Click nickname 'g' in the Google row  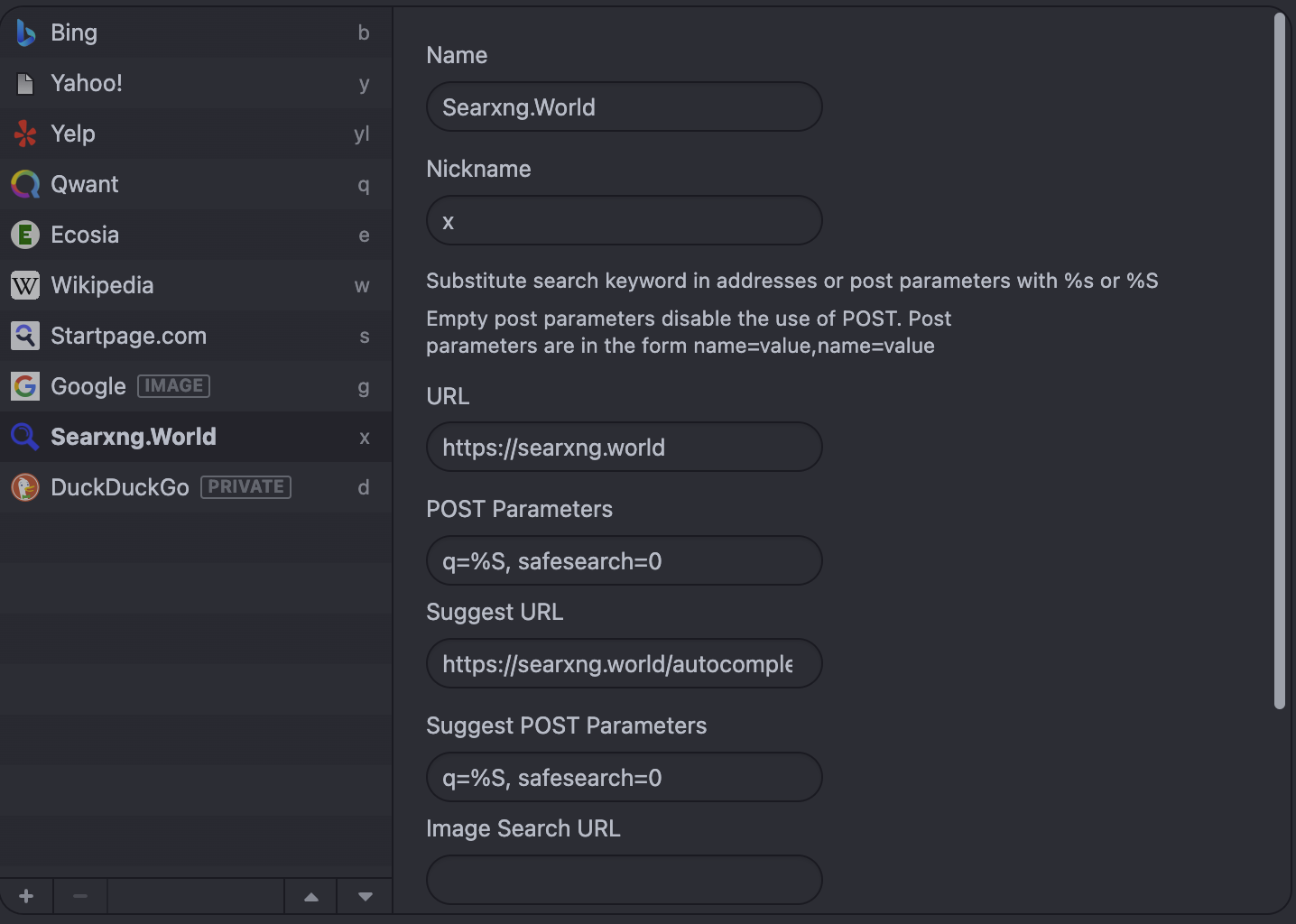click(x=364, y=387)
